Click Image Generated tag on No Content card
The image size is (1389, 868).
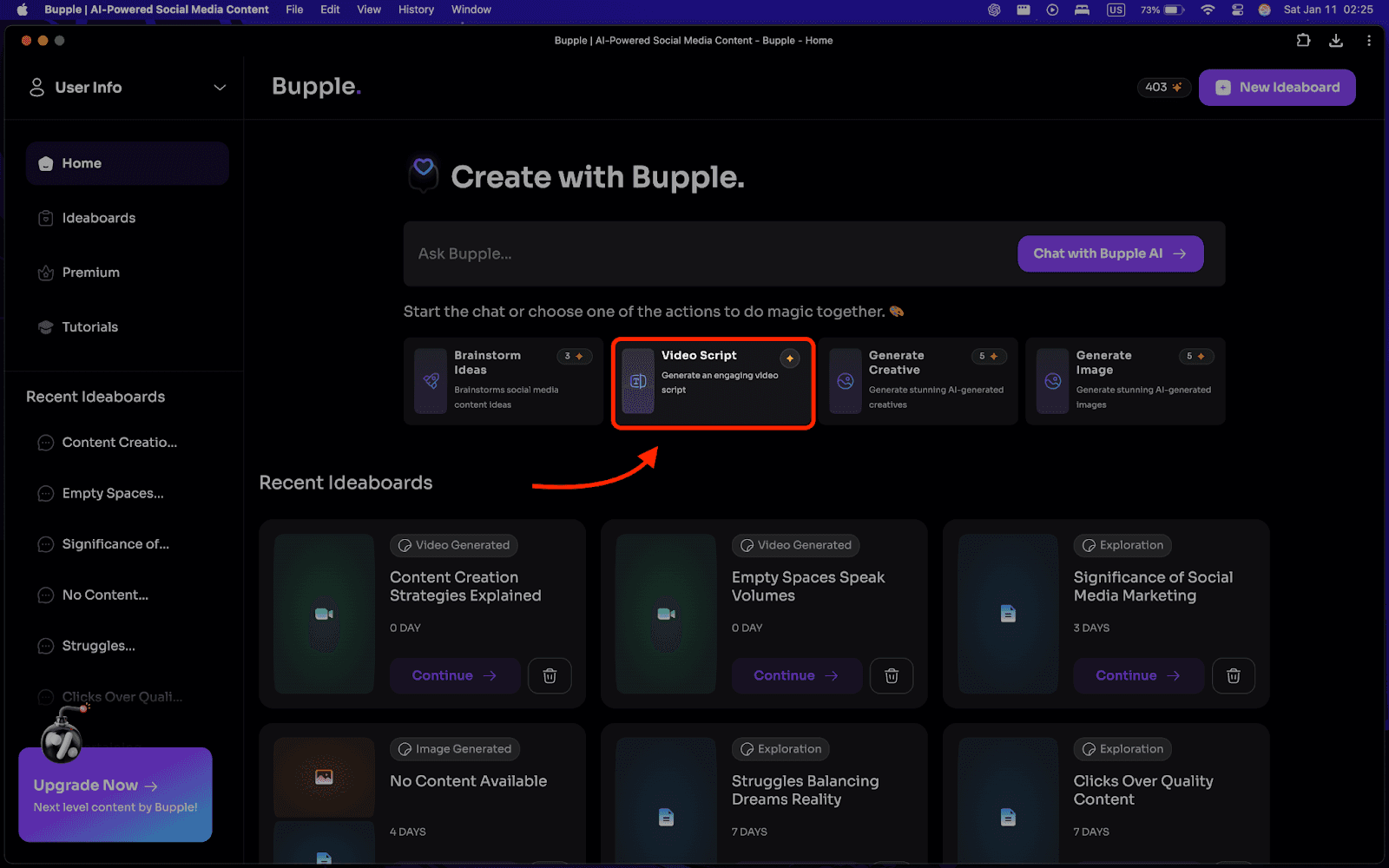(455, 749)
